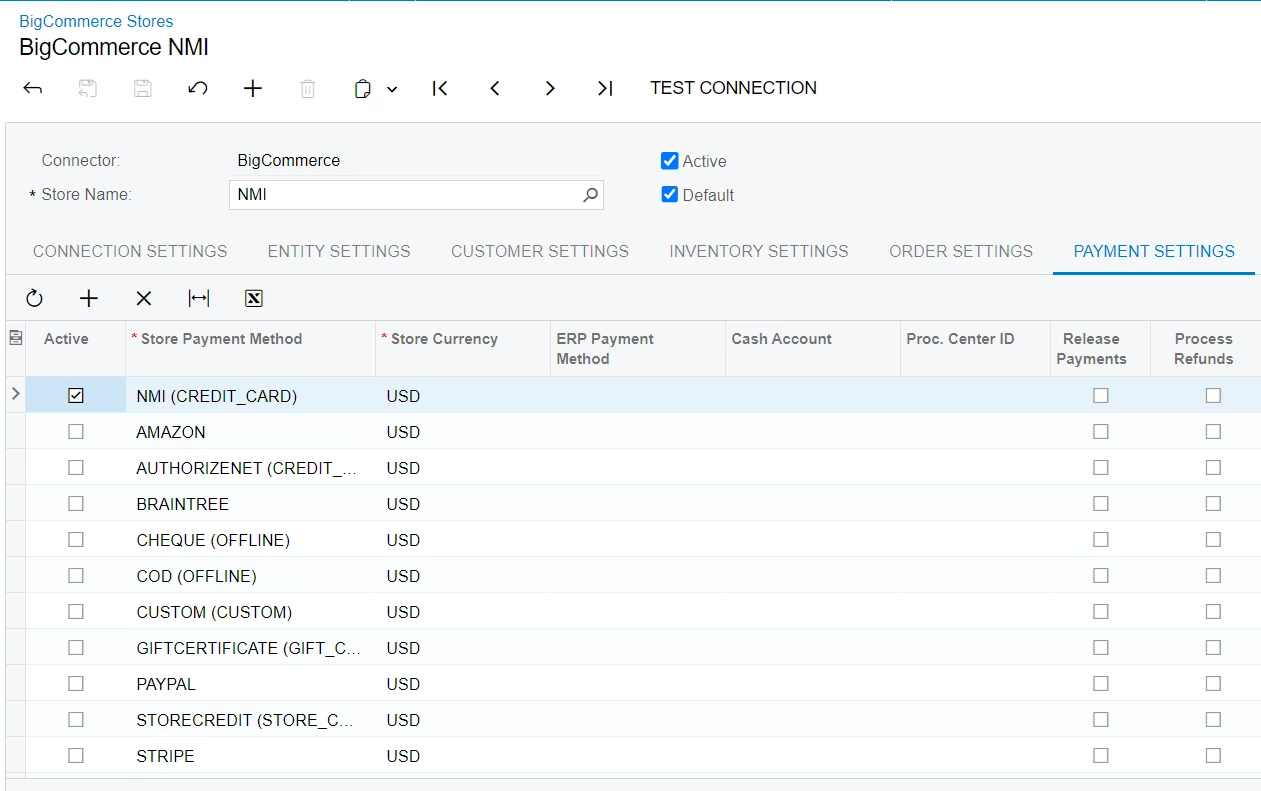Select the GIFTCERTIFICATE payment method cell
1261x791 pixels.
click(x=251, y=648)
